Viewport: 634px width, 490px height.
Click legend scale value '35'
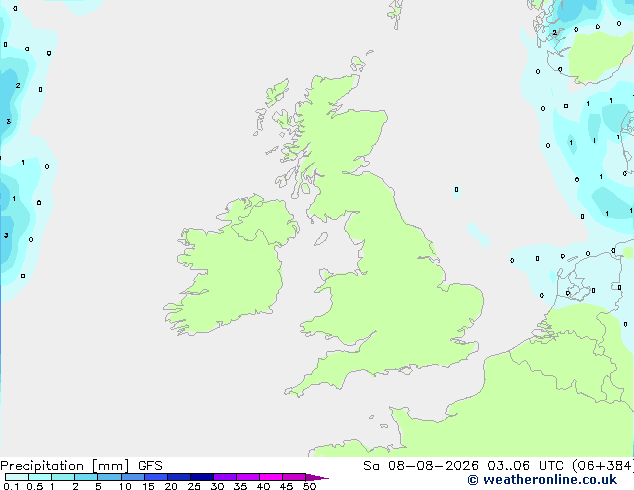pos(240,486)
